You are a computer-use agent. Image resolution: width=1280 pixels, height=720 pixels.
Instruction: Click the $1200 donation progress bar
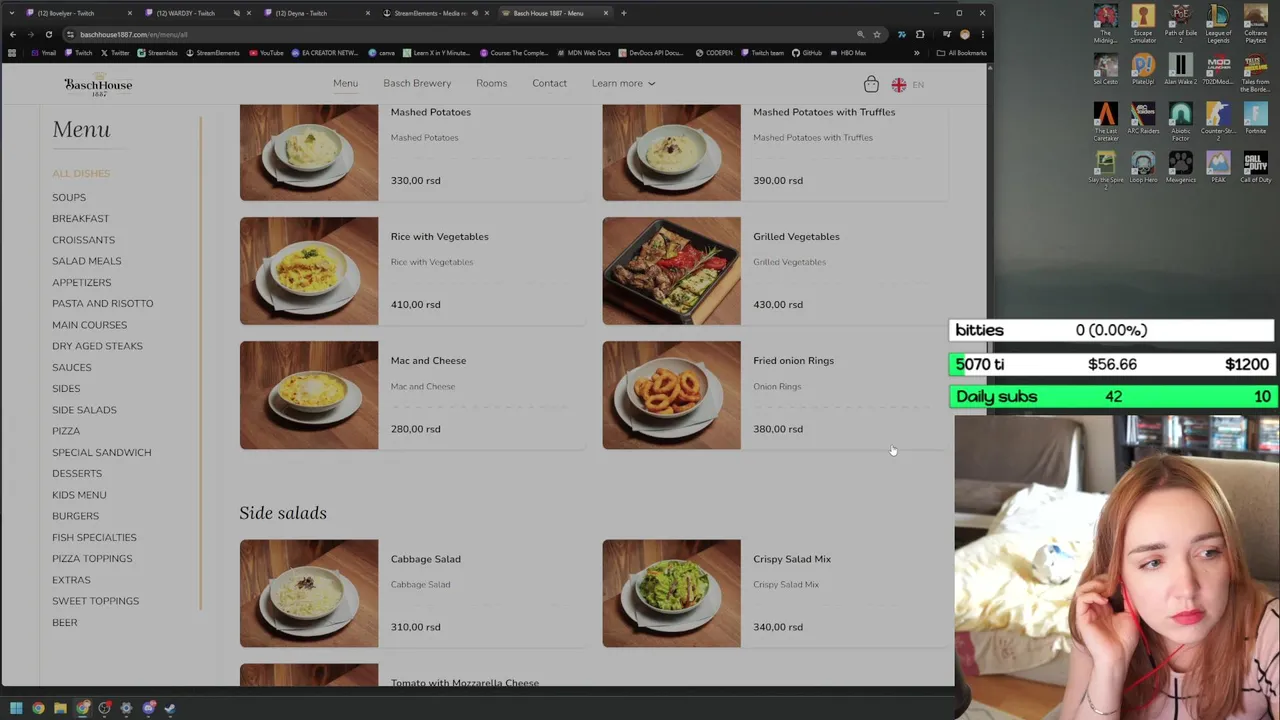coord(1112,364)
